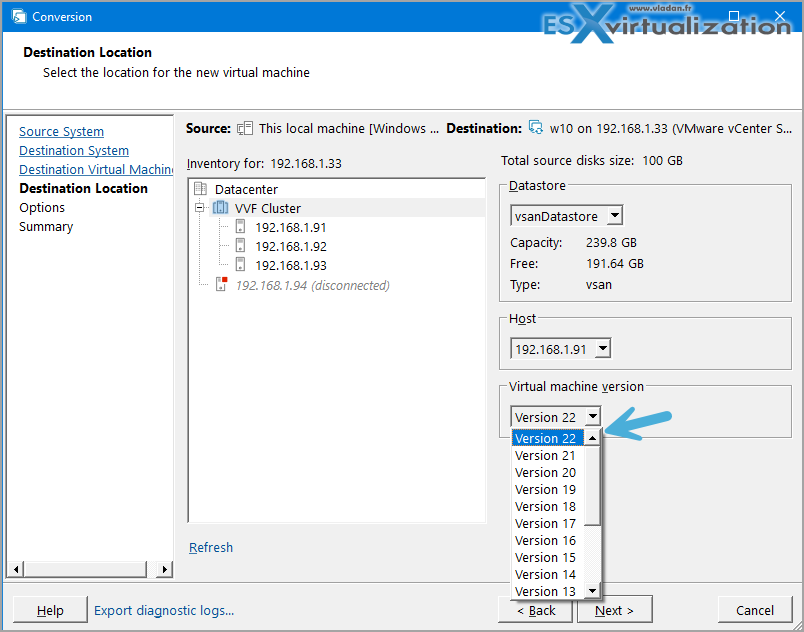Click version list scroll up arrow
This screenshot has height=632, width=804.
[x=592, y=438]
